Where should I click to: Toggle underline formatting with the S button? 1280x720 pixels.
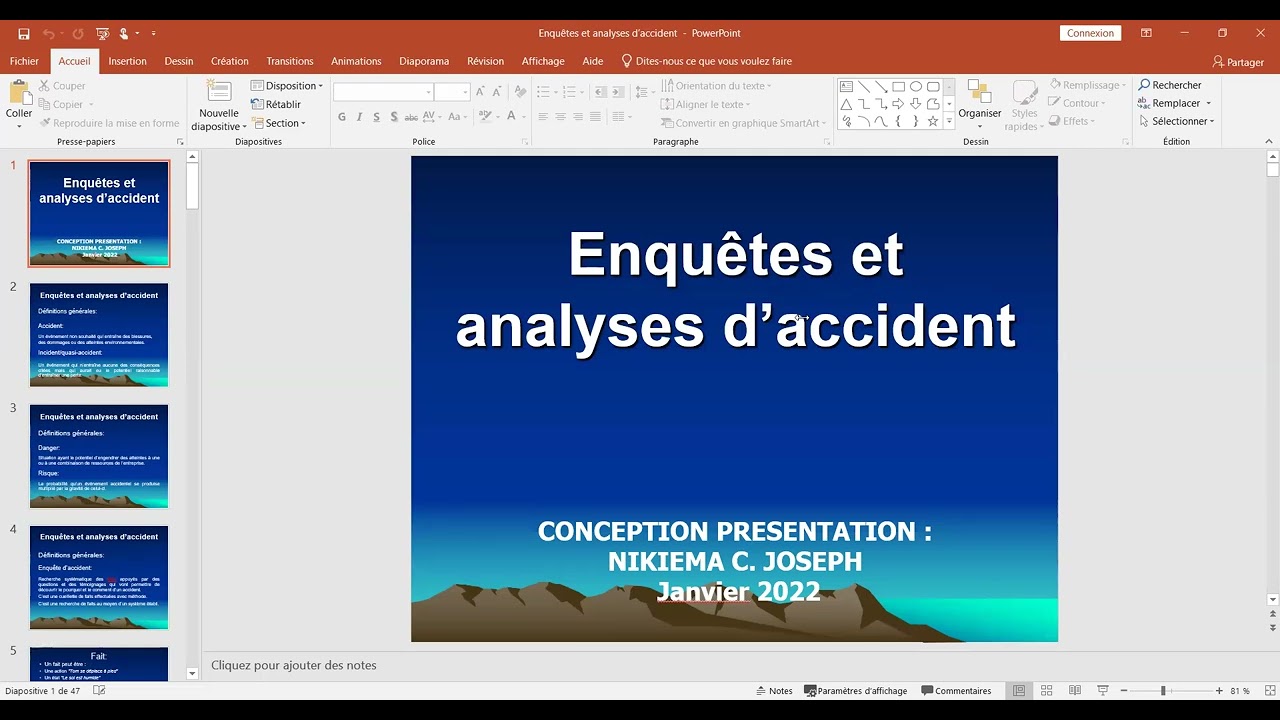(x=377, y=117)
